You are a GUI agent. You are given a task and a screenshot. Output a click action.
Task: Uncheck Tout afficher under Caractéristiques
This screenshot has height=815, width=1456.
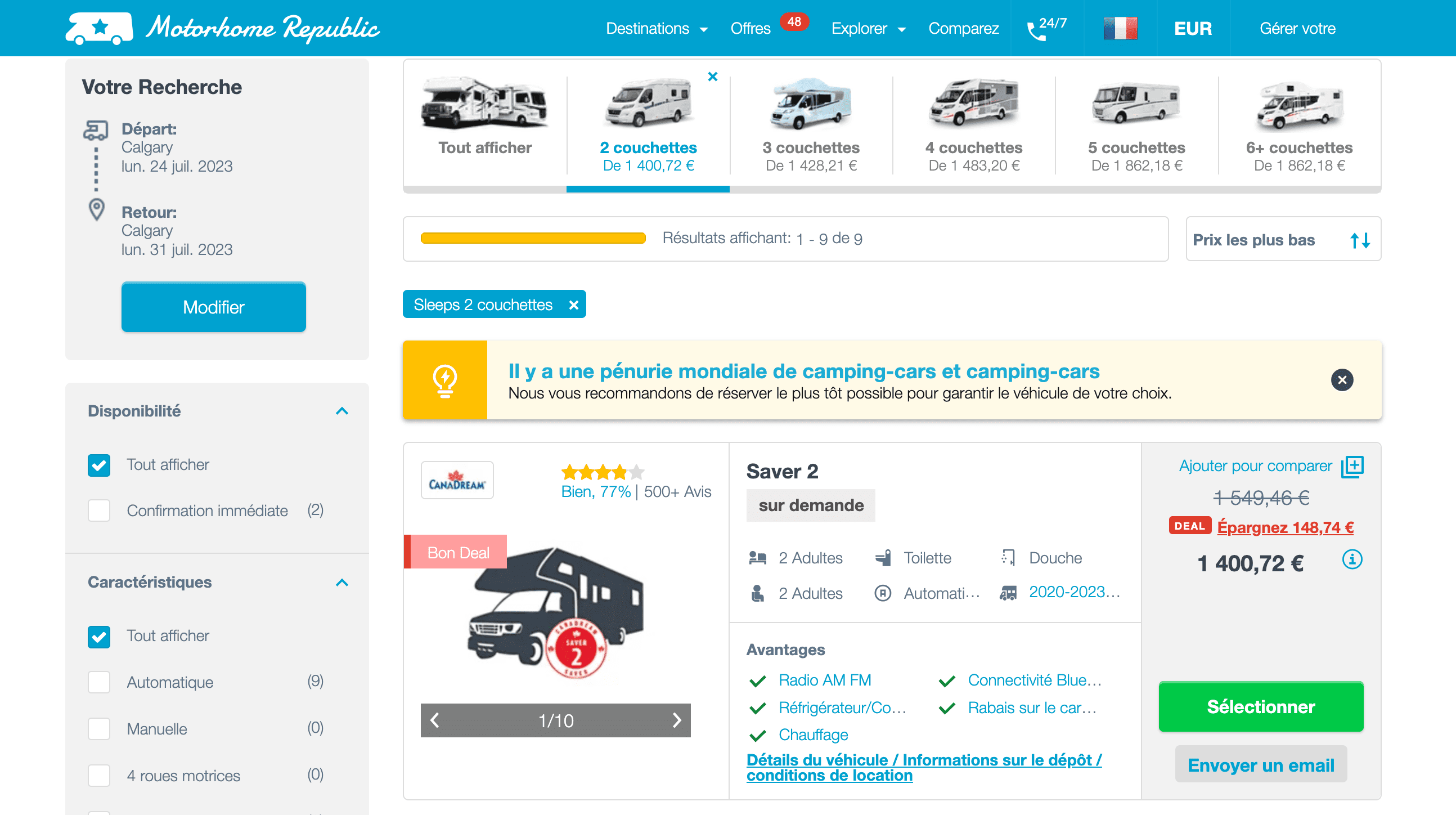tap(99, 637)
